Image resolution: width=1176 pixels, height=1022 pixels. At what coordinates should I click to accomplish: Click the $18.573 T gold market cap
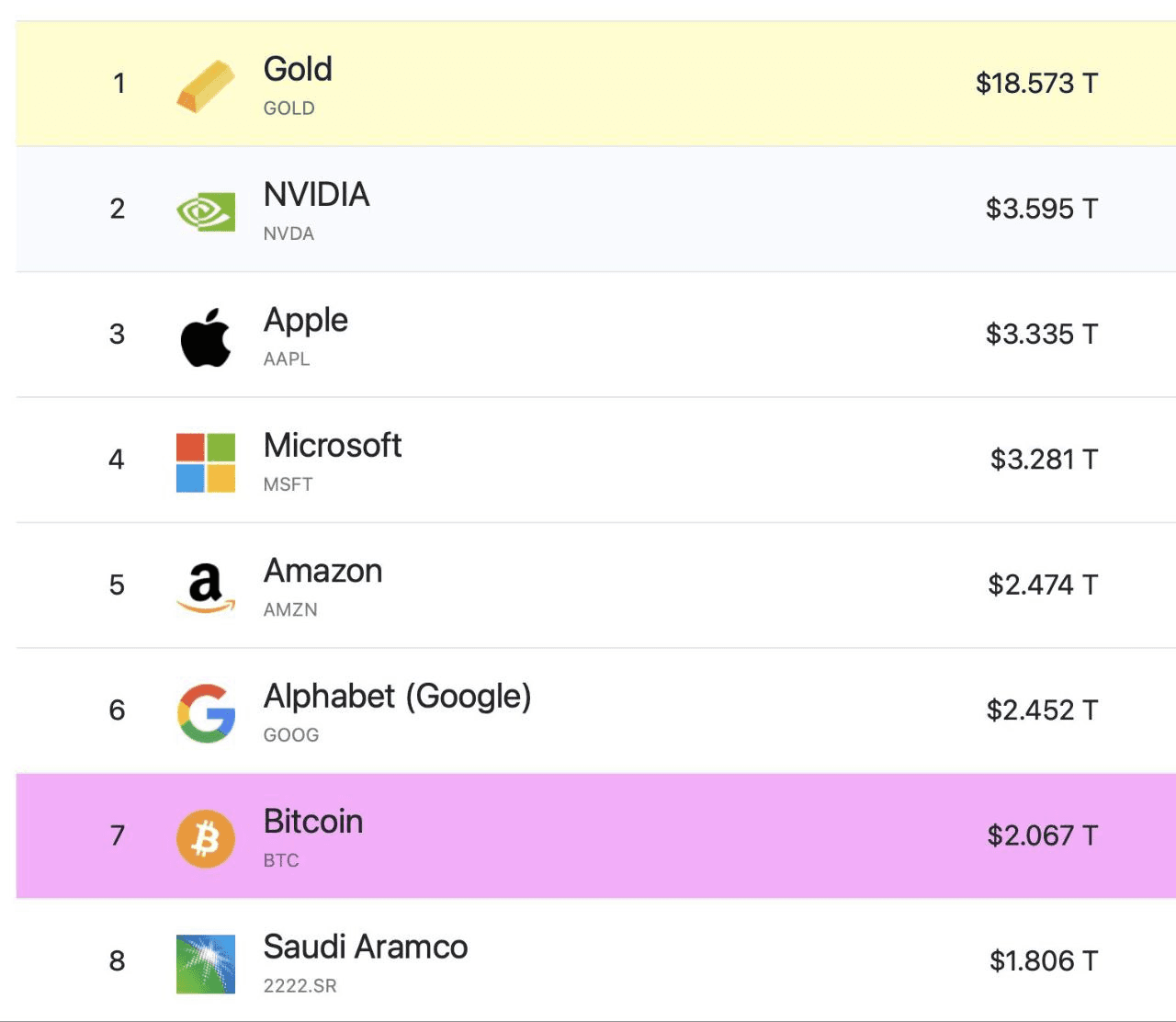tap(1036, 84)
